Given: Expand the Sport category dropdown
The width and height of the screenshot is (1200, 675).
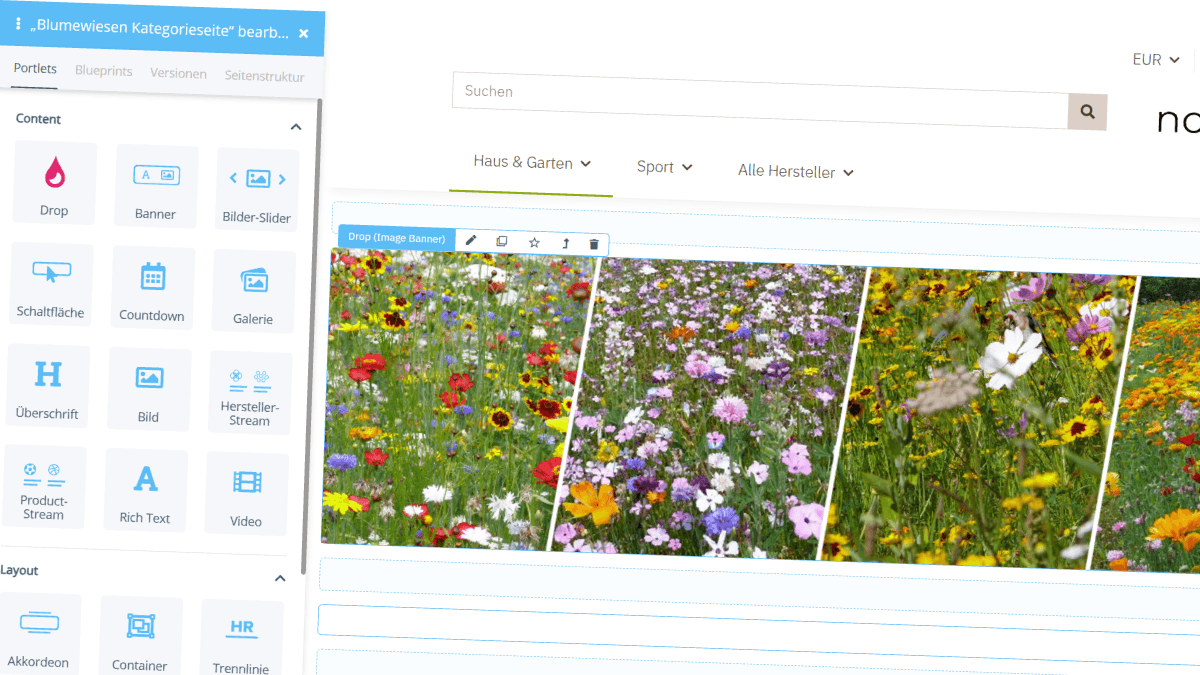Looking at the screenshot, I should coord(664,167).
